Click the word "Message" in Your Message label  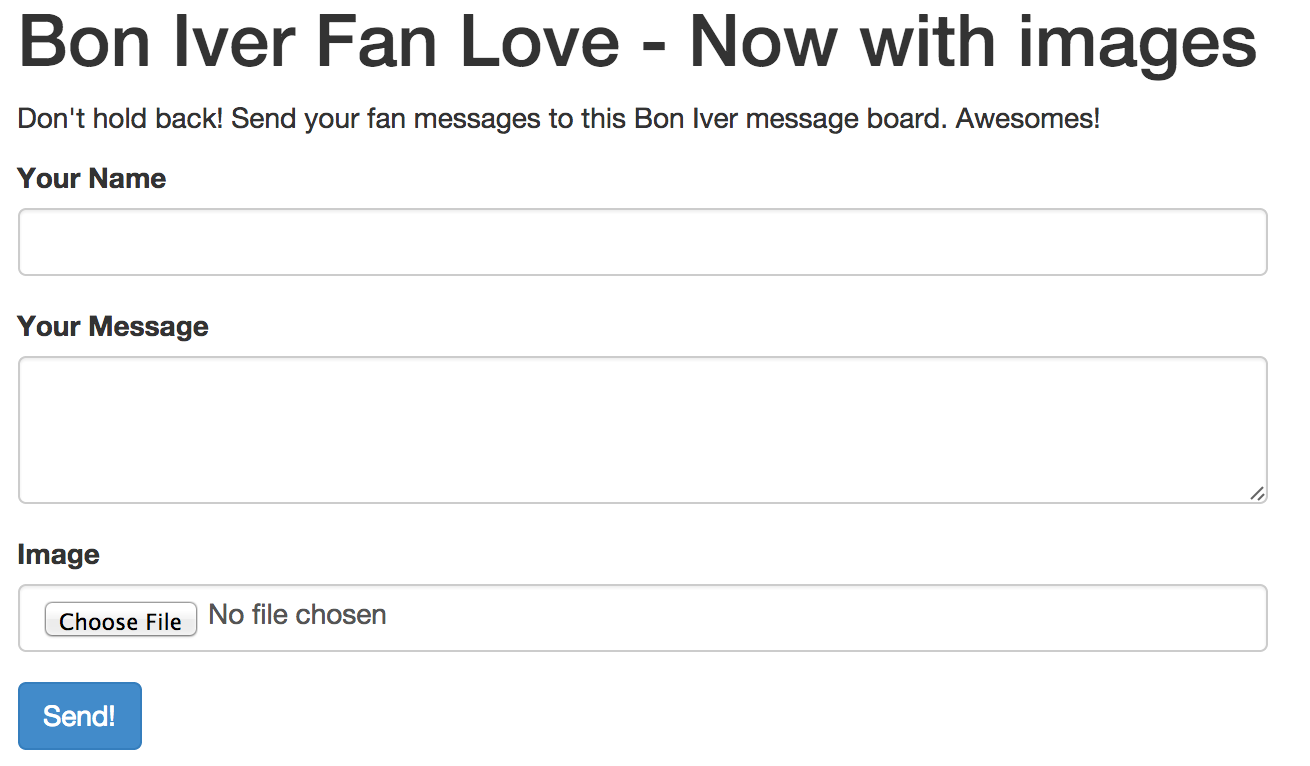149,327
